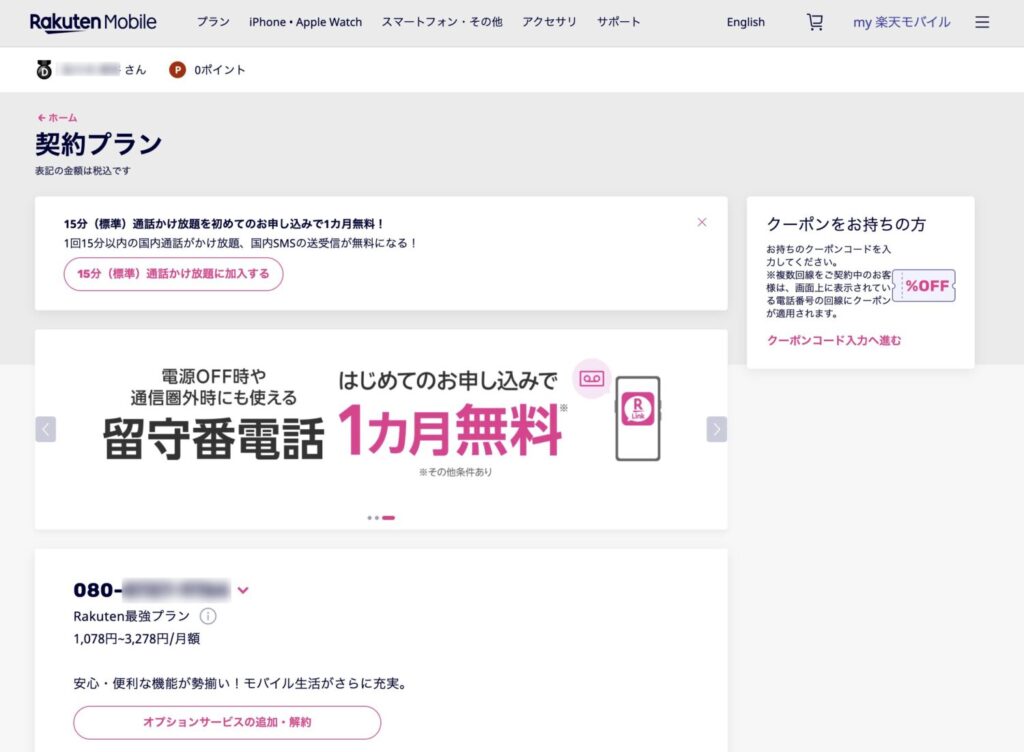Switch site language to English
This screenshot has height=752, width=1024.
point(745,22)
